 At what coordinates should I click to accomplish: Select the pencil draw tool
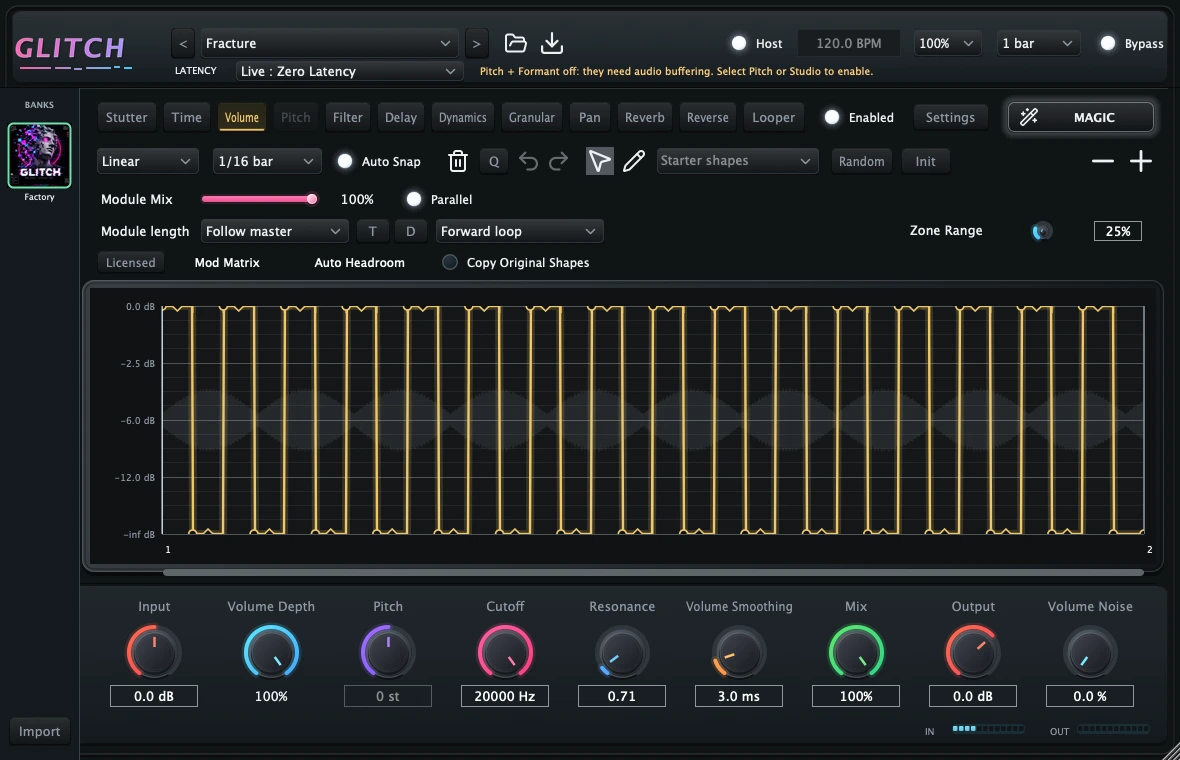coord(634,161)
